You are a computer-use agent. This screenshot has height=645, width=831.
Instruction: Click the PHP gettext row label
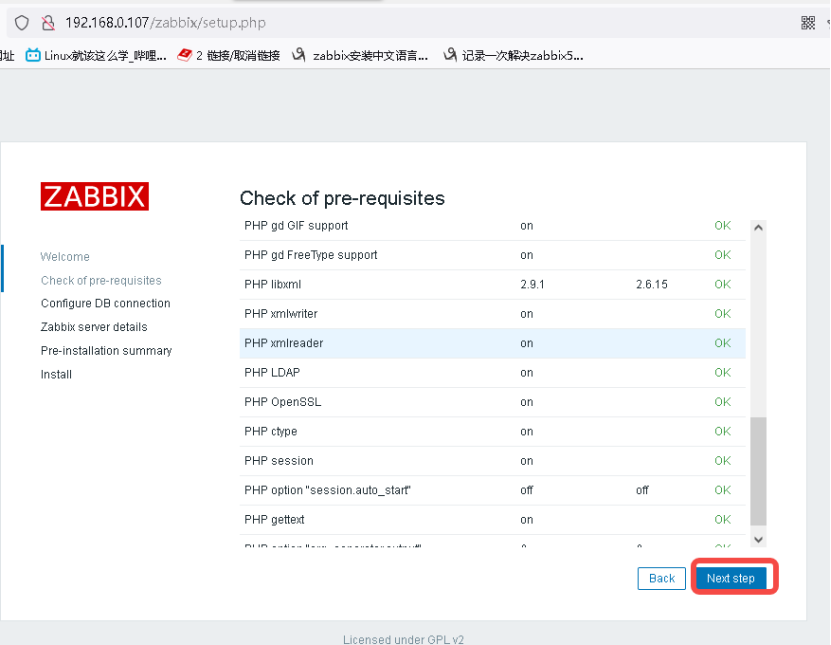(275, 520)
